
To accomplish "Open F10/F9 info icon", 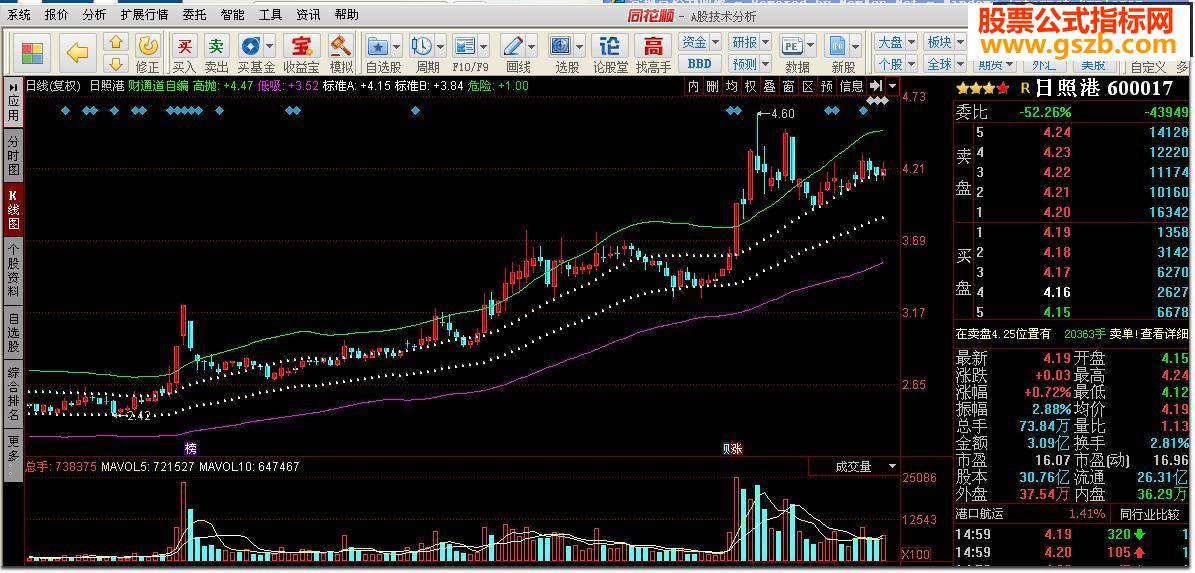I will click(x=465, y=46).
